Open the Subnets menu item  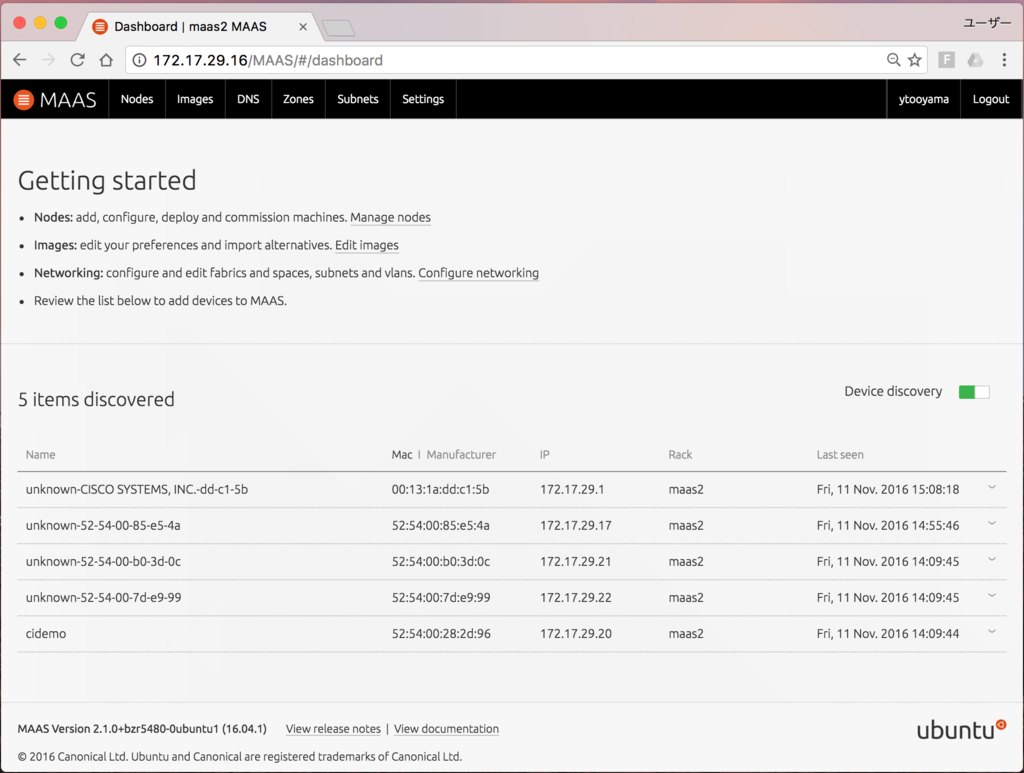click(358, 99)
